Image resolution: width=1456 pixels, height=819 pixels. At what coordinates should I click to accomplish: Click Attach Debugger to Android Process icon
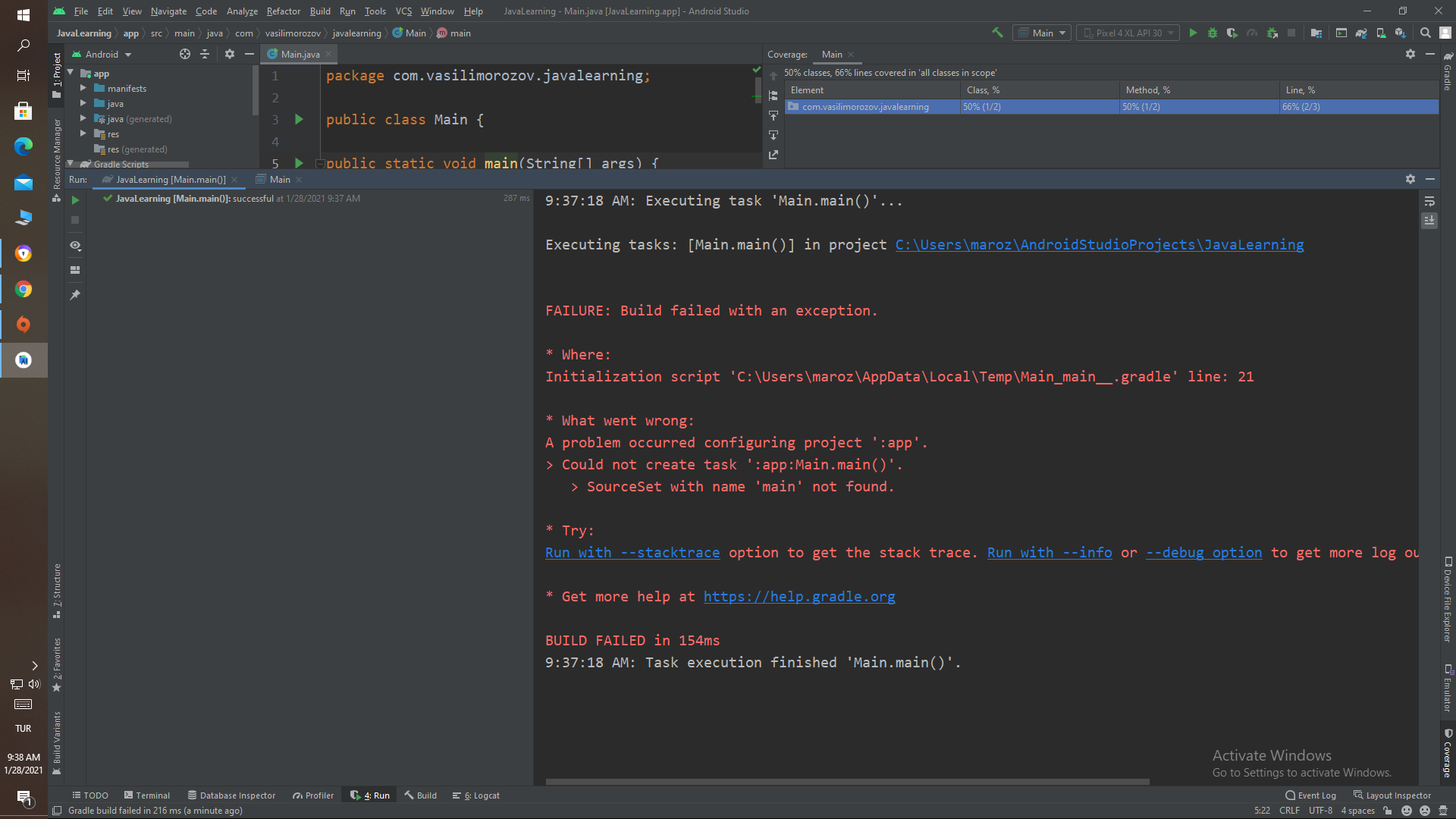click(x=1272, y=33)
